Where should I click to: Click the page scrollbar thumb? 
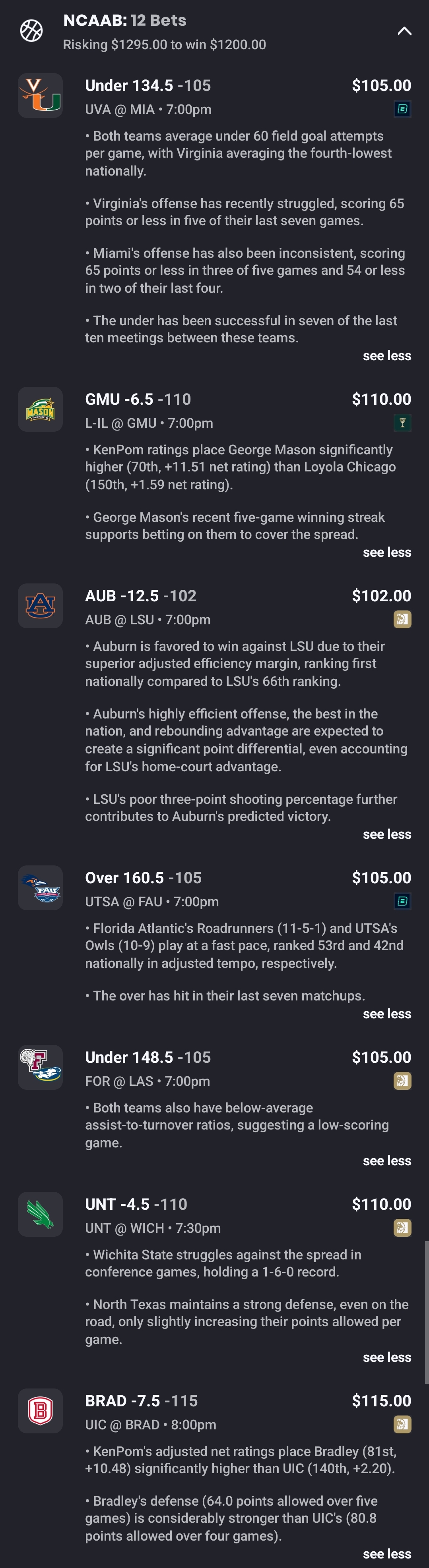(426, 1312)
